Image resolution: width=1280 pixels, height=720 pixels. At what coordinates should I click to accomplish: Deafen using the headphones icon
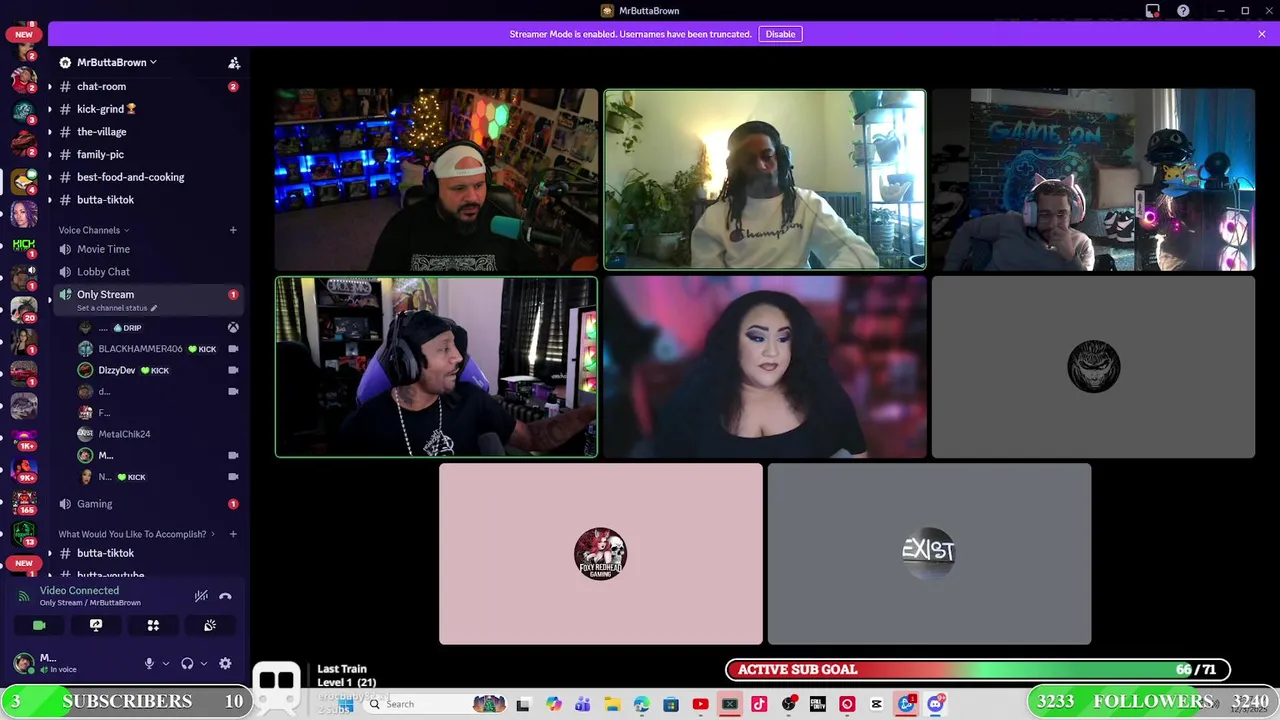pos(187,663)
